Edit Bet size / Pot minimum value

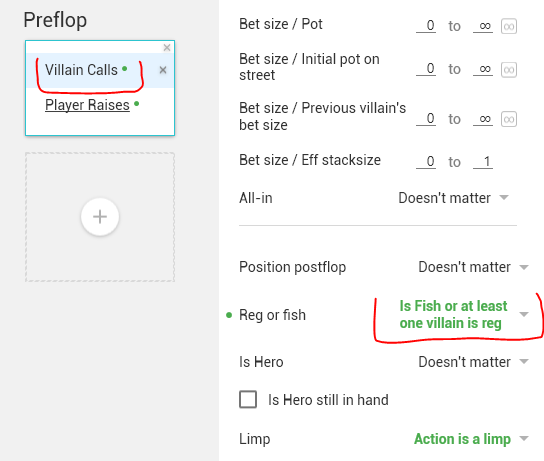(x=426, y=26)
